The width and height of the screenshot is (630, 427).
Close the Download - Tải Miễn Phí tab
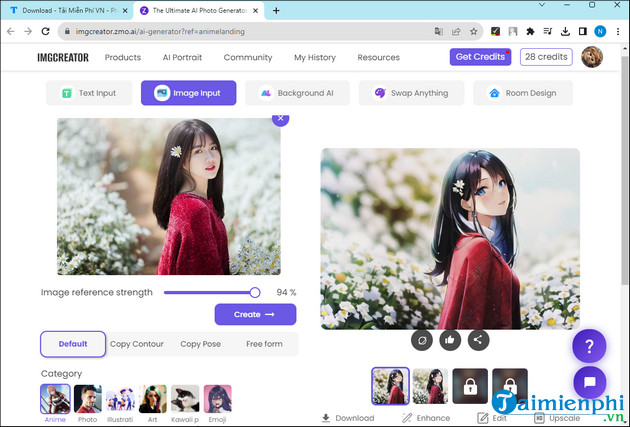click(125, 11)
